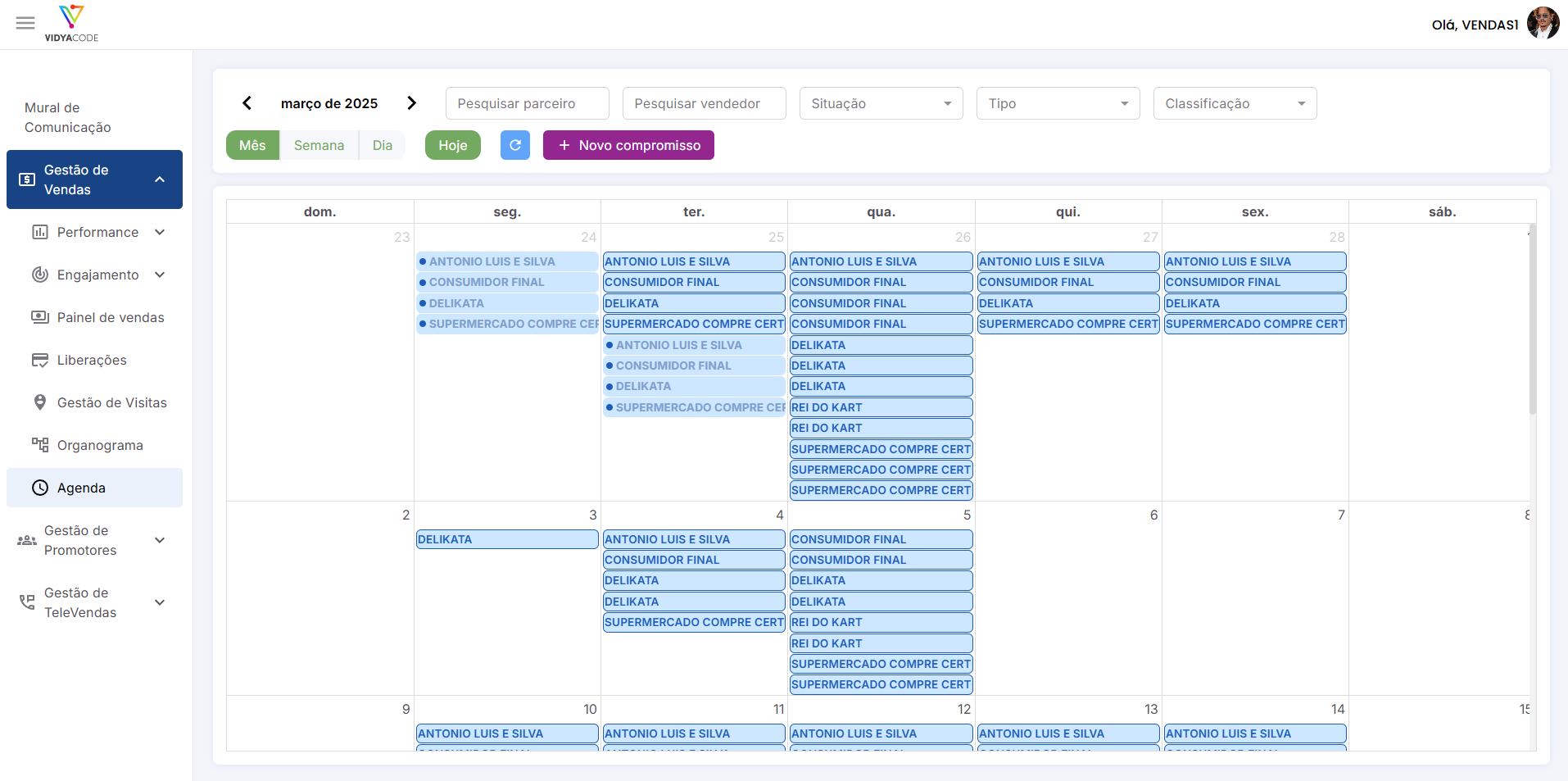Select day number 6 in calendar
1568x781 pixels.
tap(1153, 515)
